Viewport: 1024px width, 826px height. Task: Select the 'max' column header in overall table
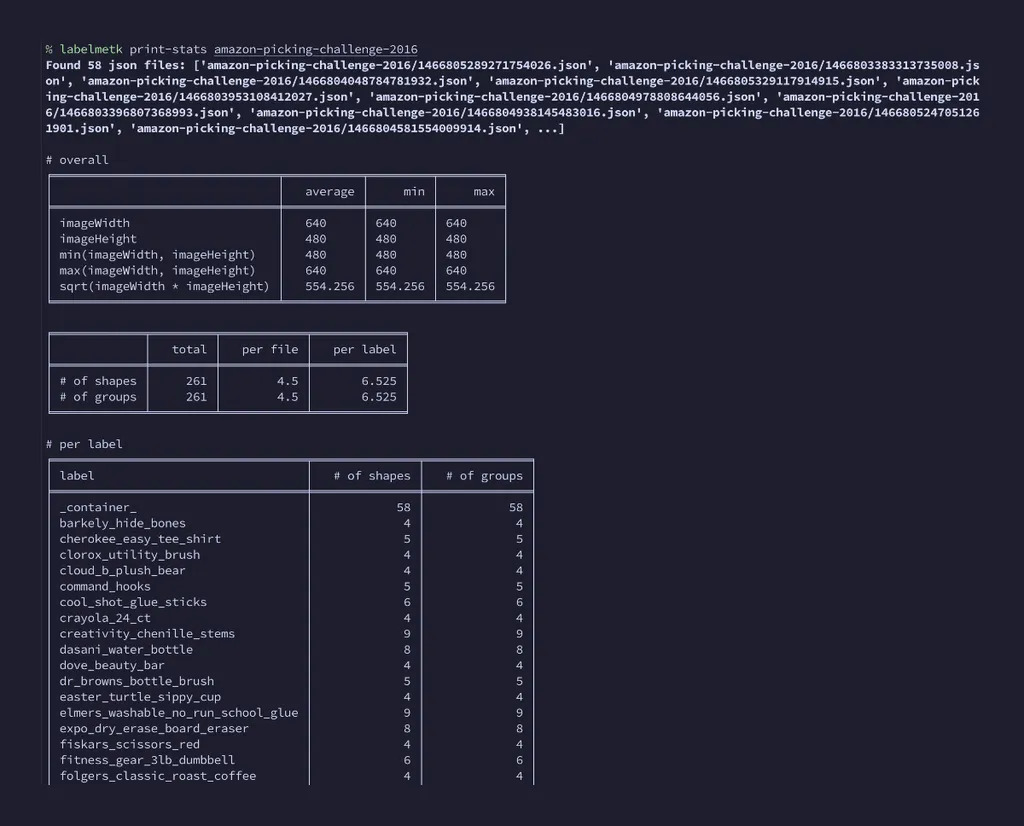coord(483,192)
